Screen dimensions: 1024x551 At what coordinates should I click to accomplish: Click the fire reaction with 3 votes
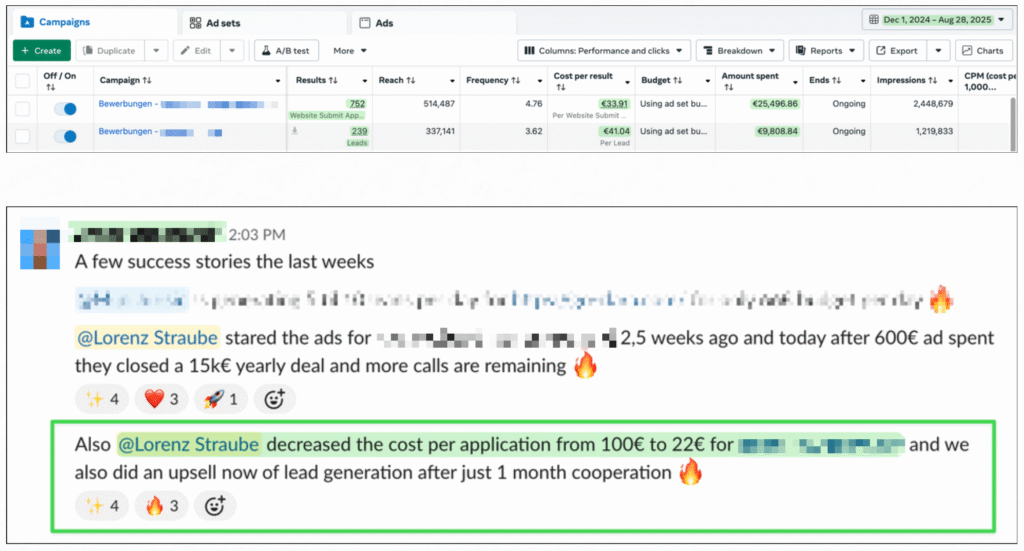164,506
